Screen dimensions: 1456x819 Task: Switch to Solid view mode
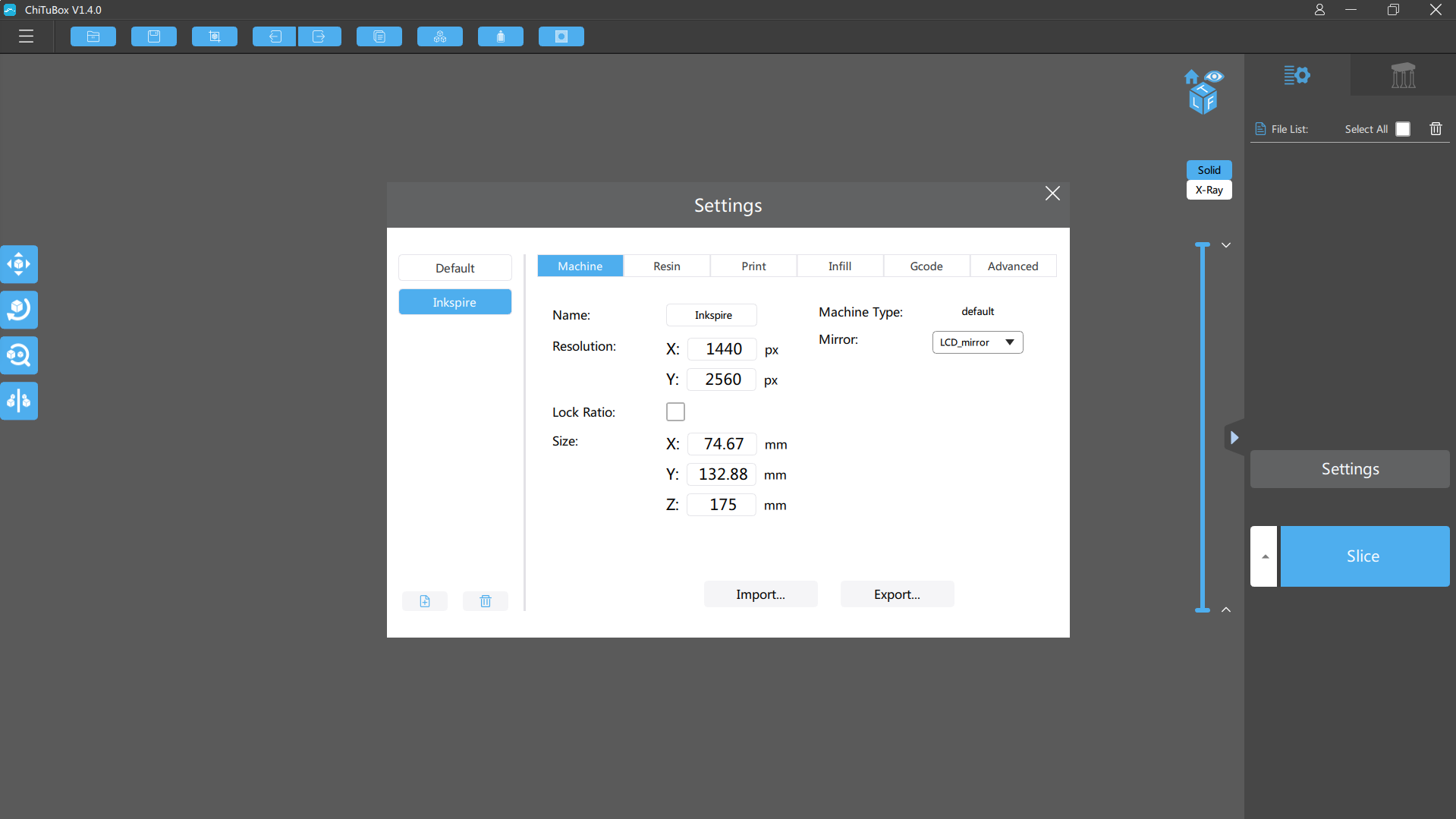tap(1209, 170)
